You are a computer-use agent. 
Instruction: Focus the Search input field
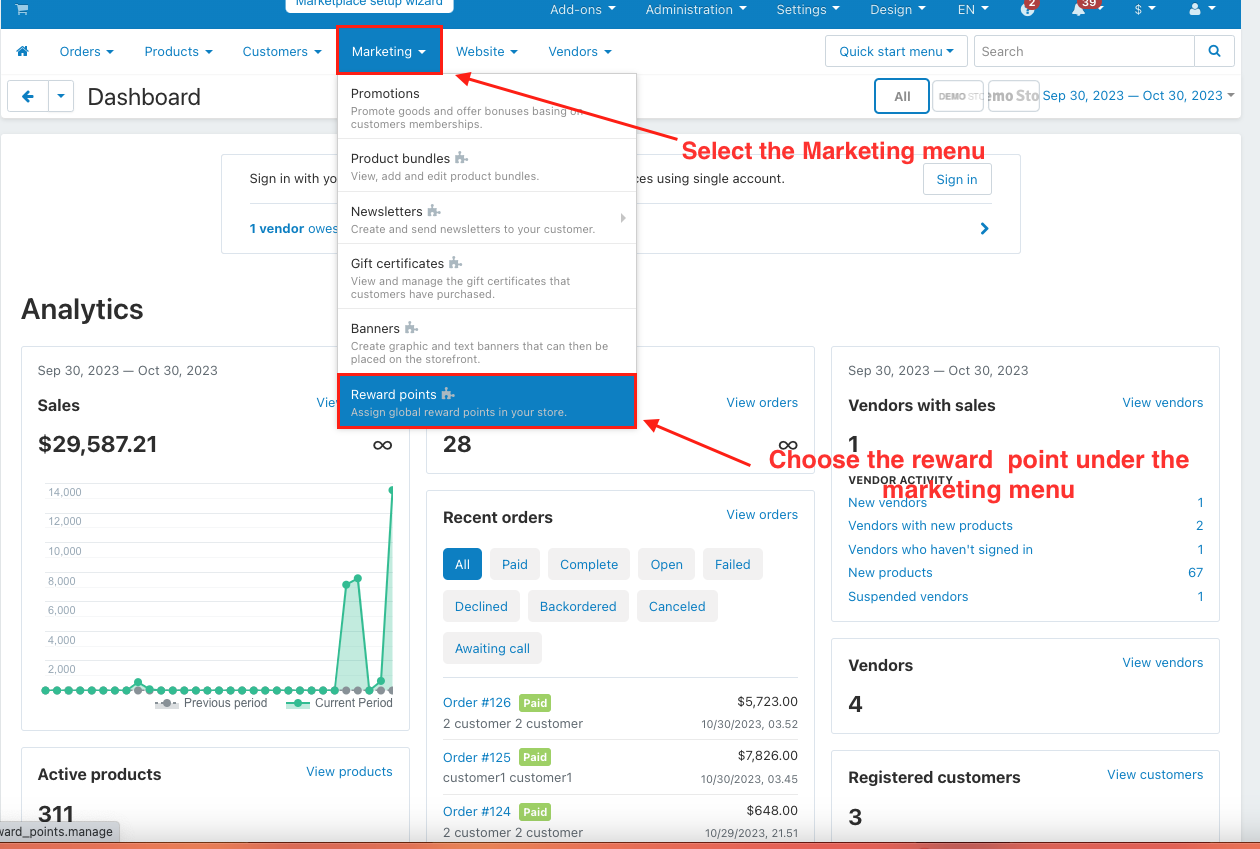click(x=1084, y=51)
